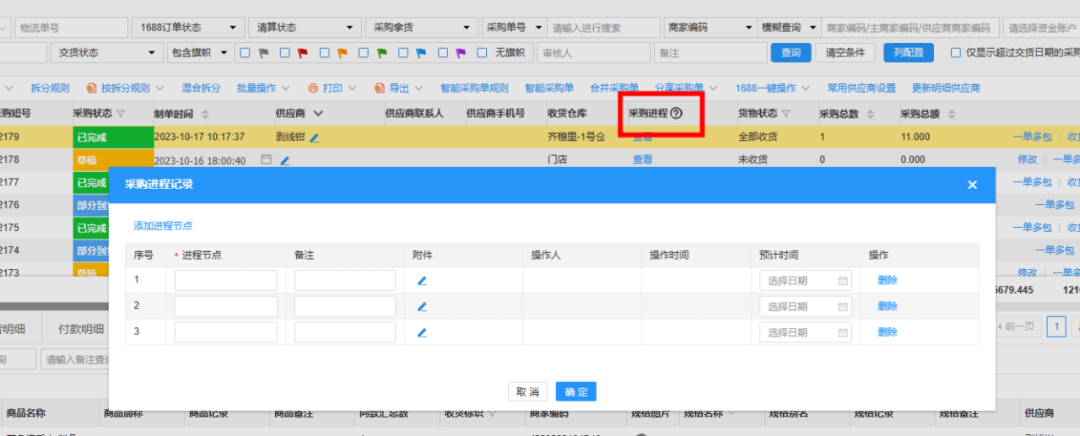Viewport: 1080px width, 436px height.
Task: Open 常用供应商设置
Action: click(x=862, y=88)
